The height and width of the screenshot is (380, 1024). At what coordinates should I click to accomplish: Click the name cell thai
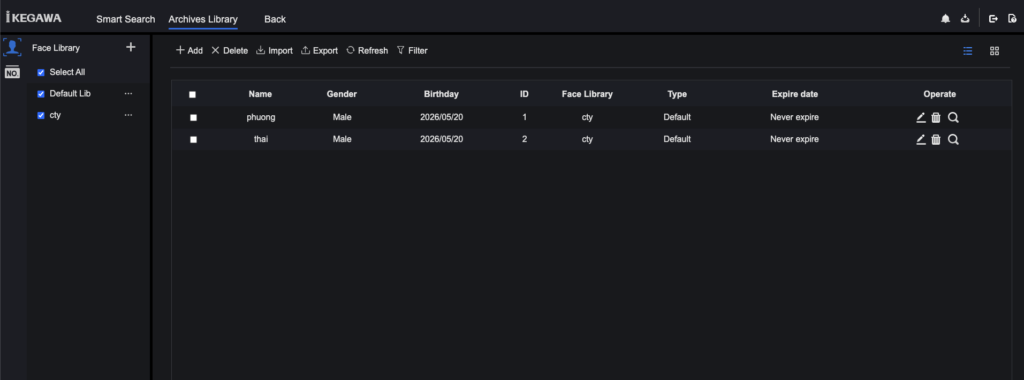pos(261,139)
